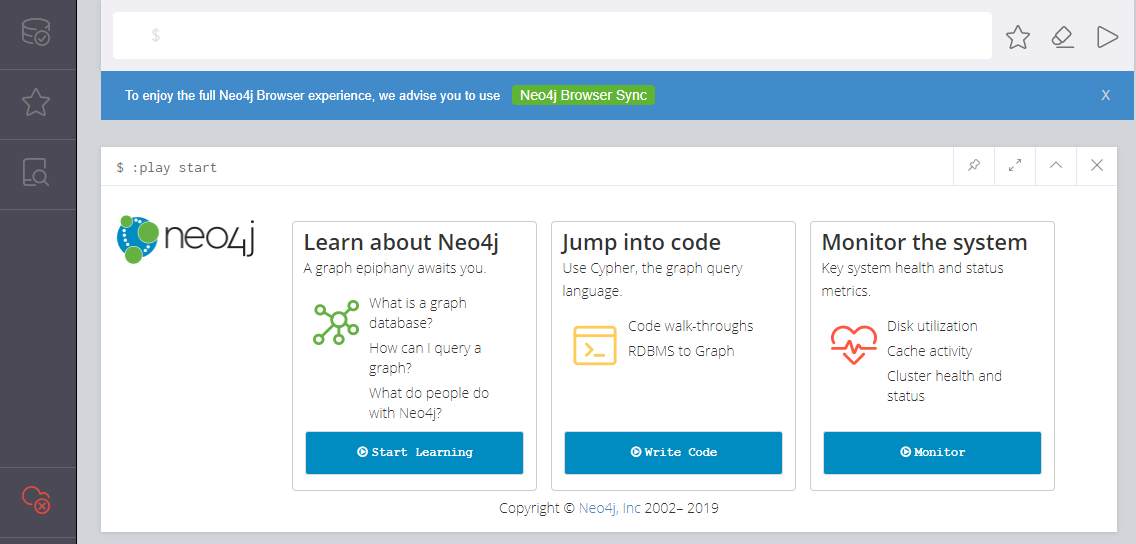Open the Documents search sidebar icon
The image size is (1136, 544).
coord(36,172)
